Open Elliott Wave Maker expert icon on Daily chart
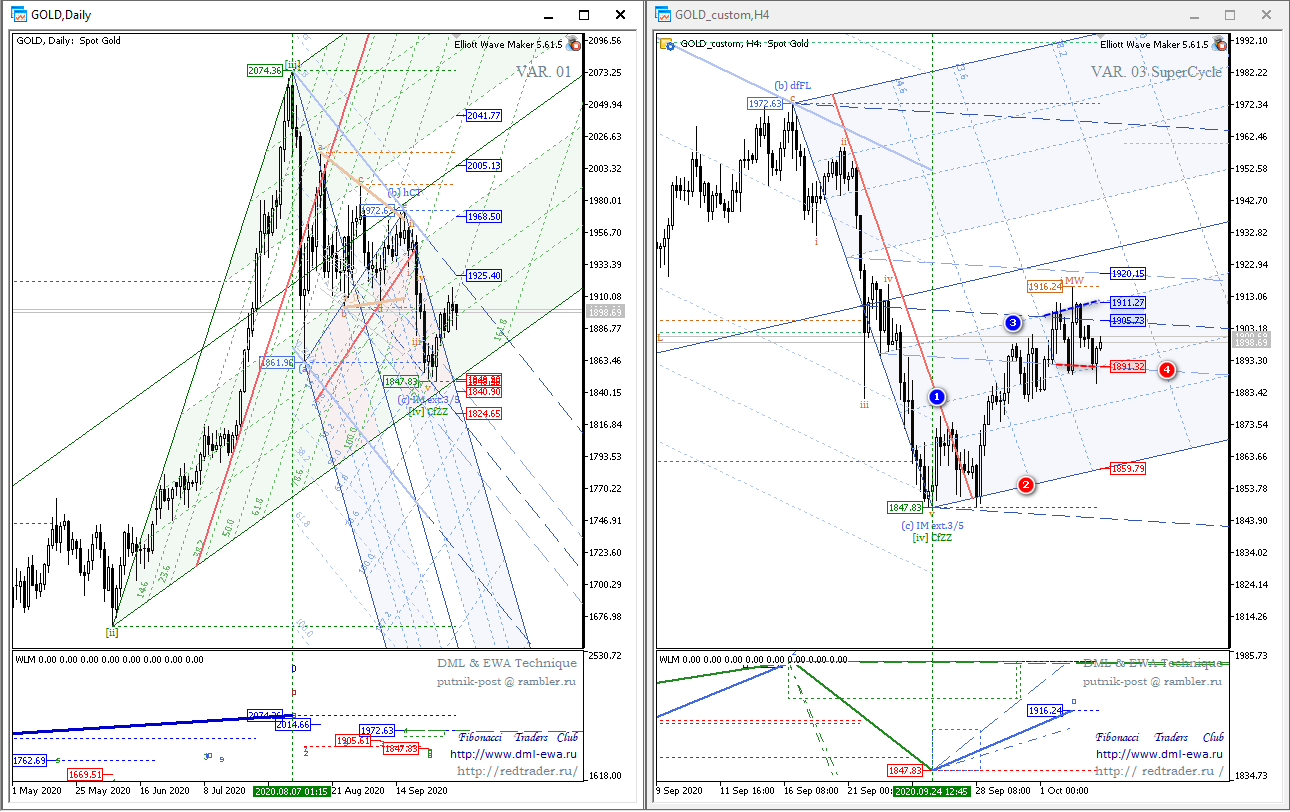Screen dimensions: 1290x812 pyautogui.click(x=574, y=44)
